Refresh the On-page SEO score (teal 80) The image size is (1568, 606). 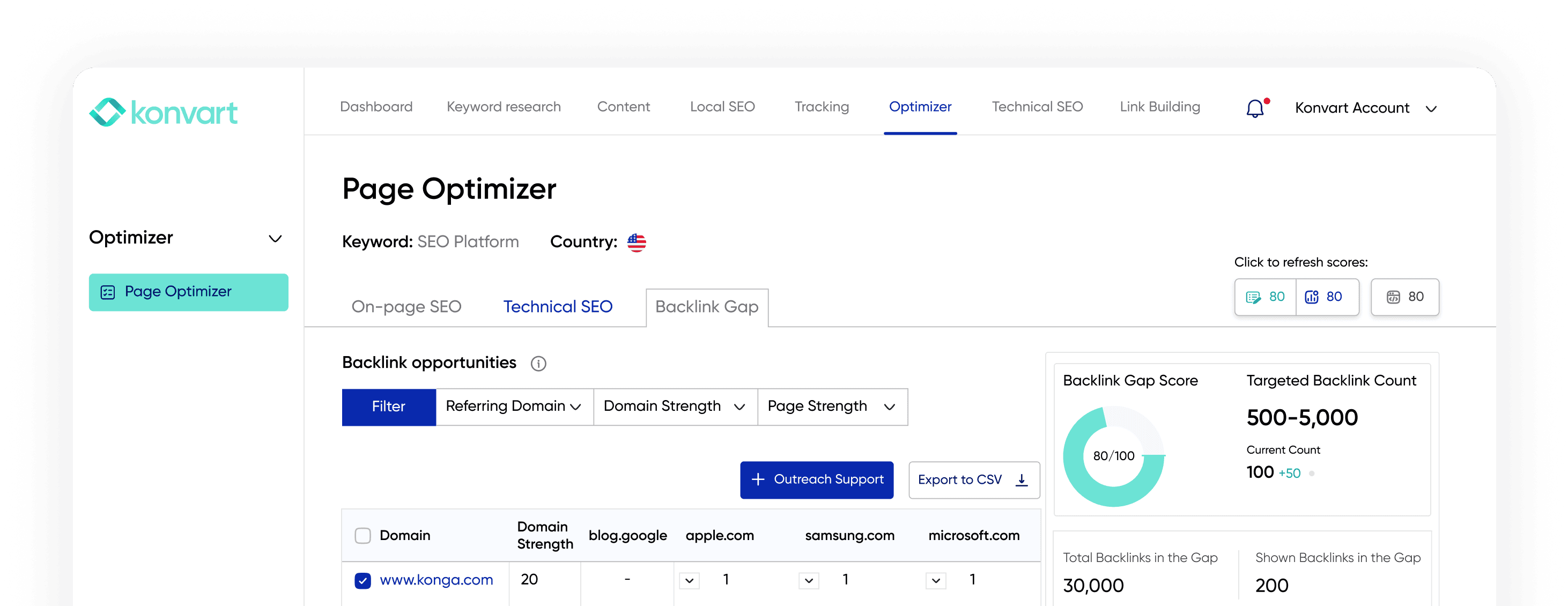coord(1265,297)
